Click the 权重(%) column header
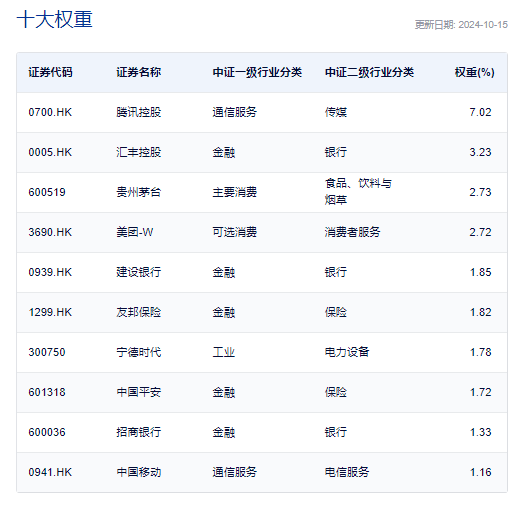Image resolution: width=527 pixels, height=508 pixels. 474,72
